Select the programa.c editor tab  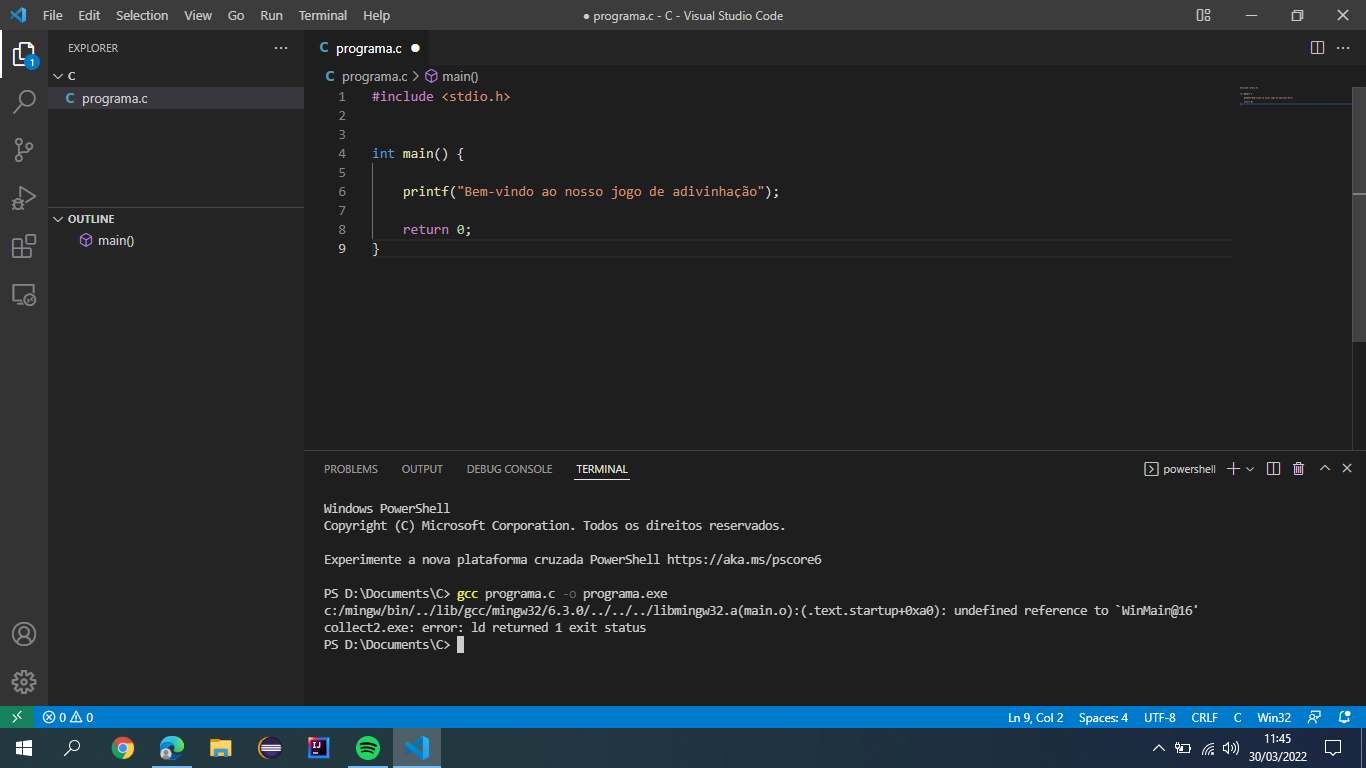pyautogui.click(x=368, y=48)
